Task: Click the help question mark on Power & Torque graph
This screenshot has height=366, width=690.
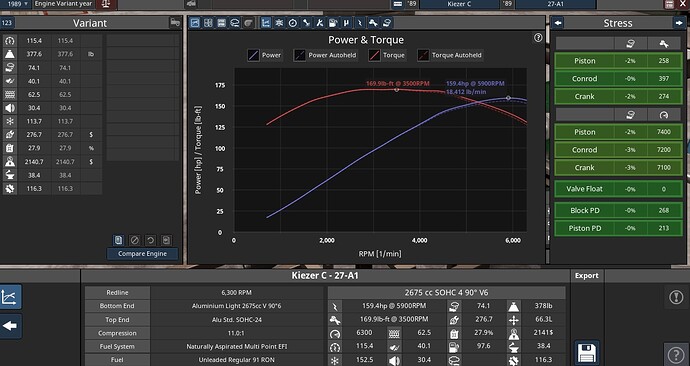Action: (538, 38)
